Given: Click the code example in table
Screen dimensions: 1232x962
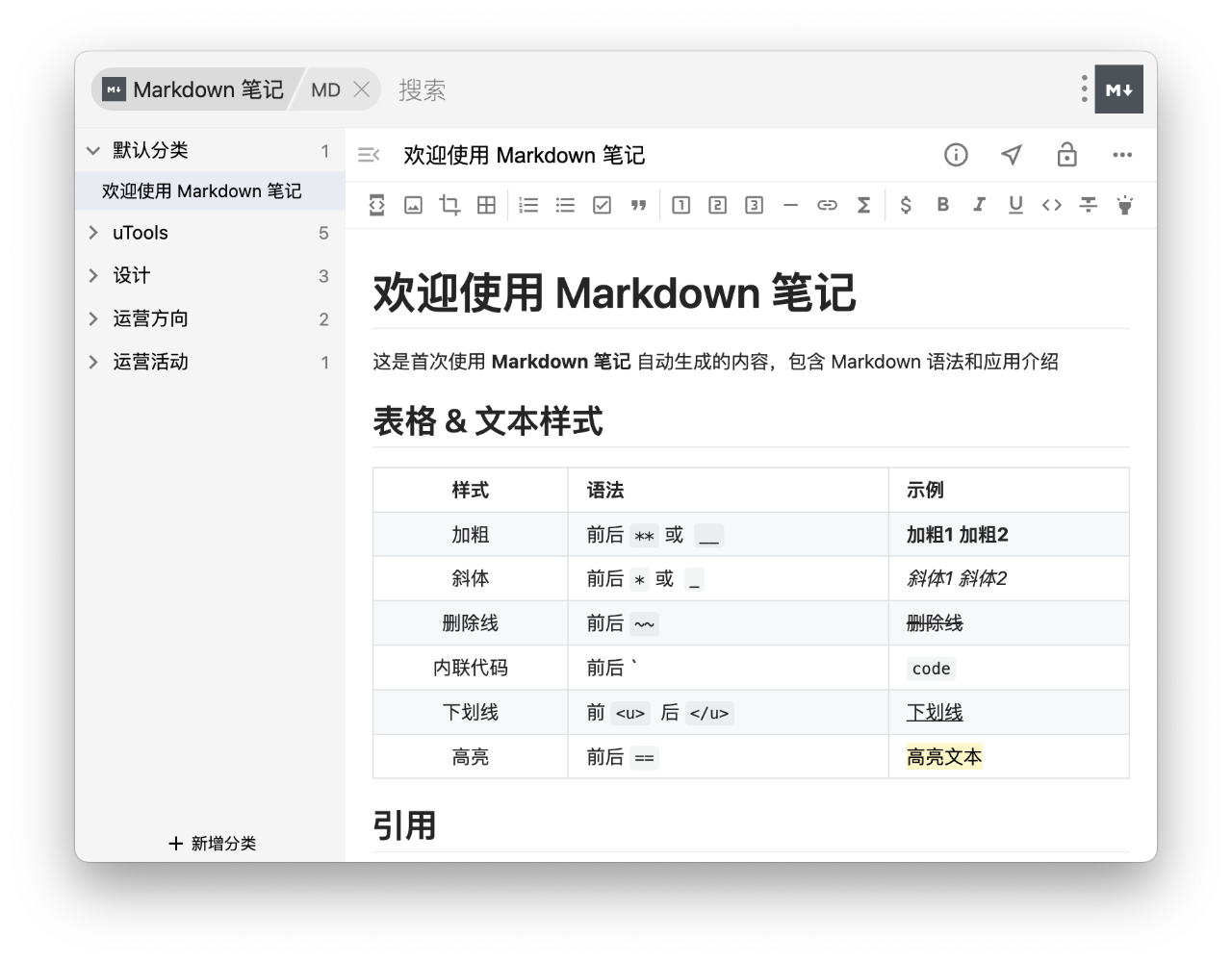Looking at the screenshot, I should 932,669.
